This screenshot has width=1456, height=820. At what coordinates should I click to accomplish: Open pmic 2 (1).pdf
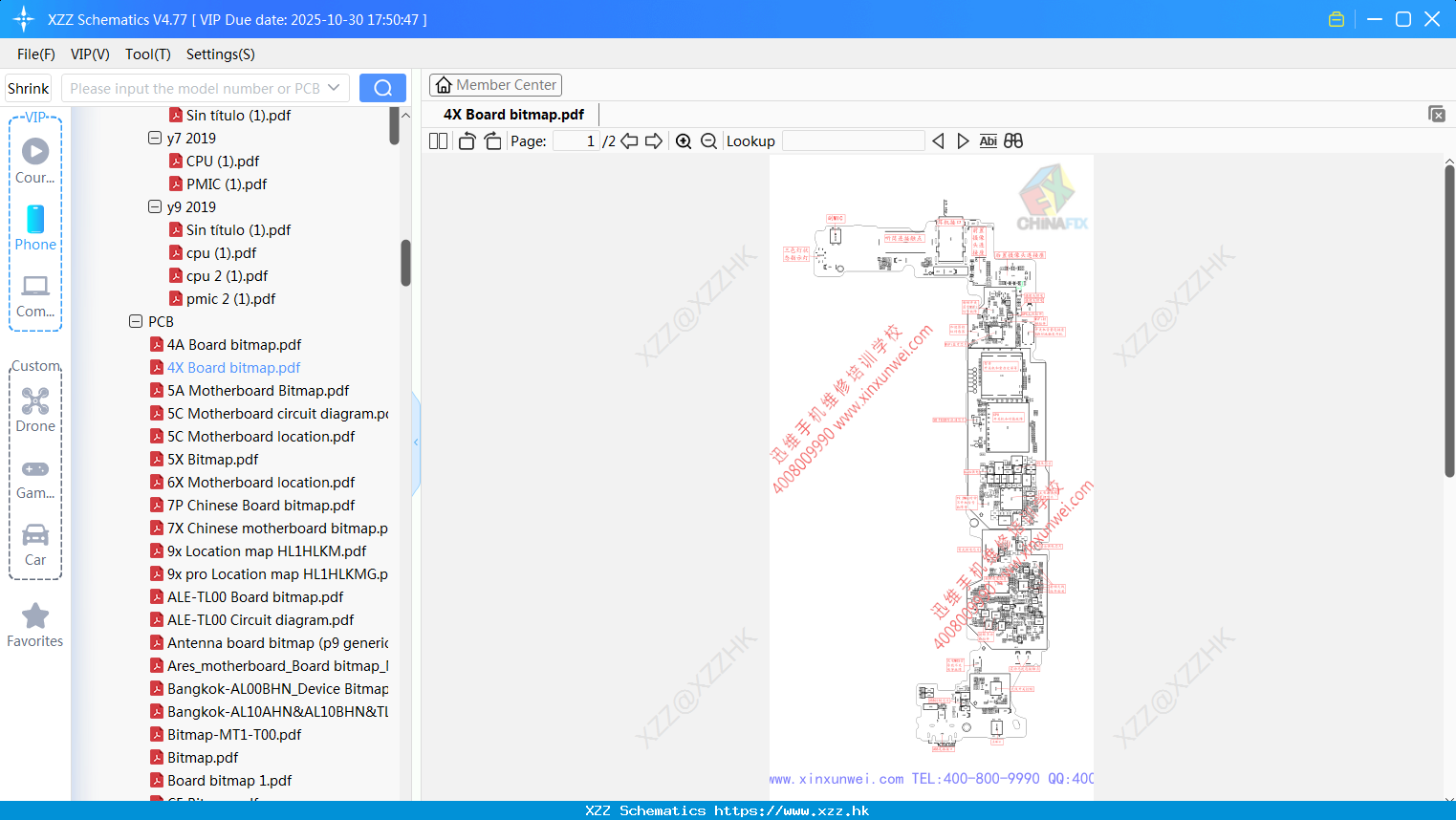[x=223, y=298]
